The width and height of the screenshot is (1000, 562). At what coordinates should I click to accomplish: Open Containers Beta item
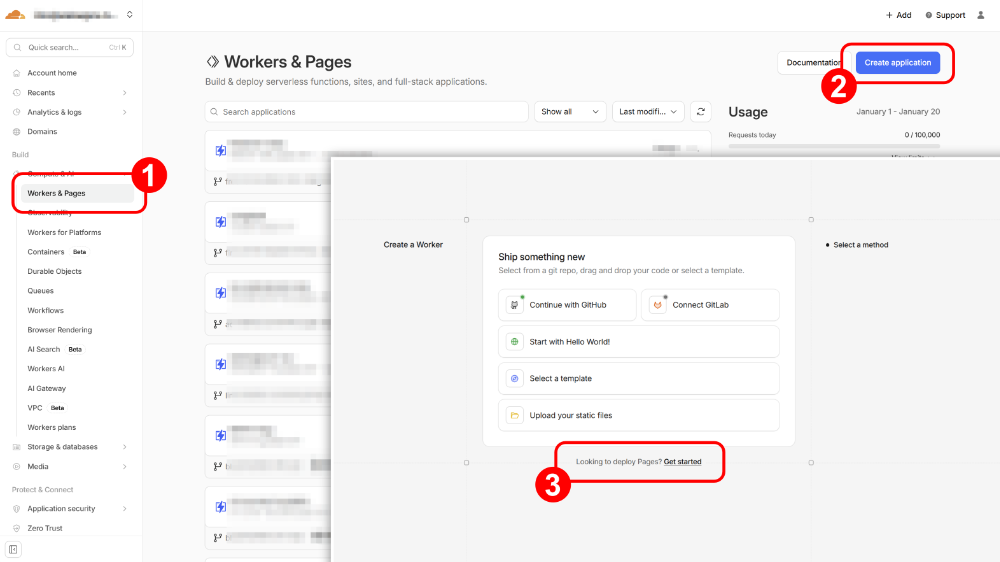pos(57,252)
